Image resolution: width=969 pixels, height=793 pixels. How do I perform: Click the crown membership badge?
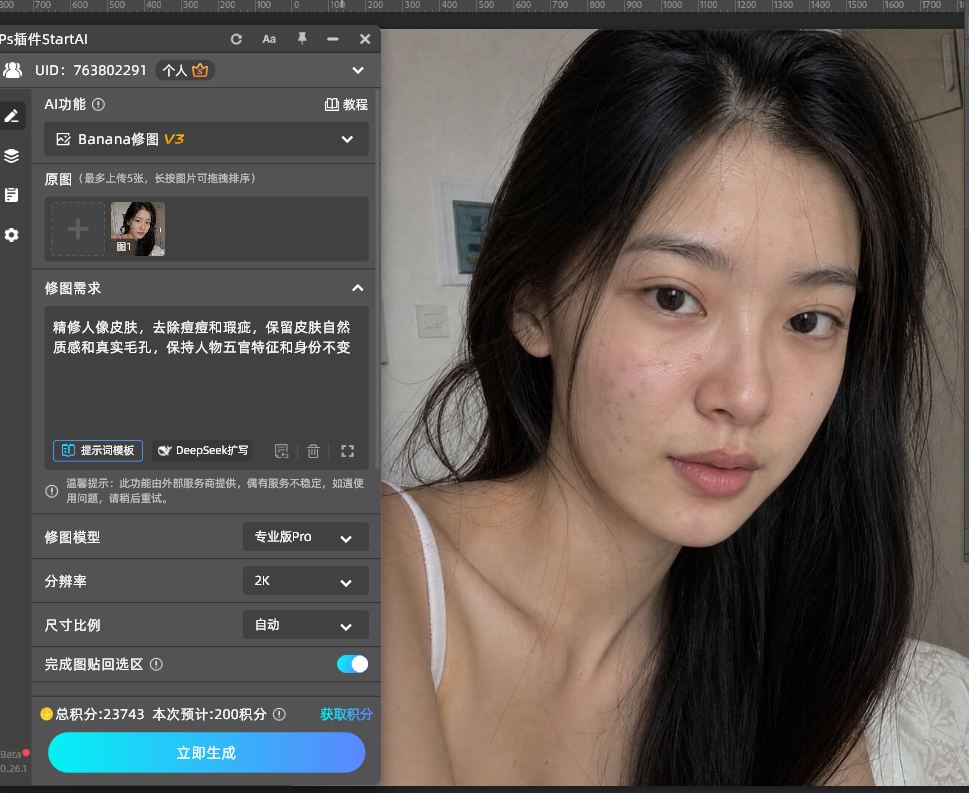tap(200, 70)
